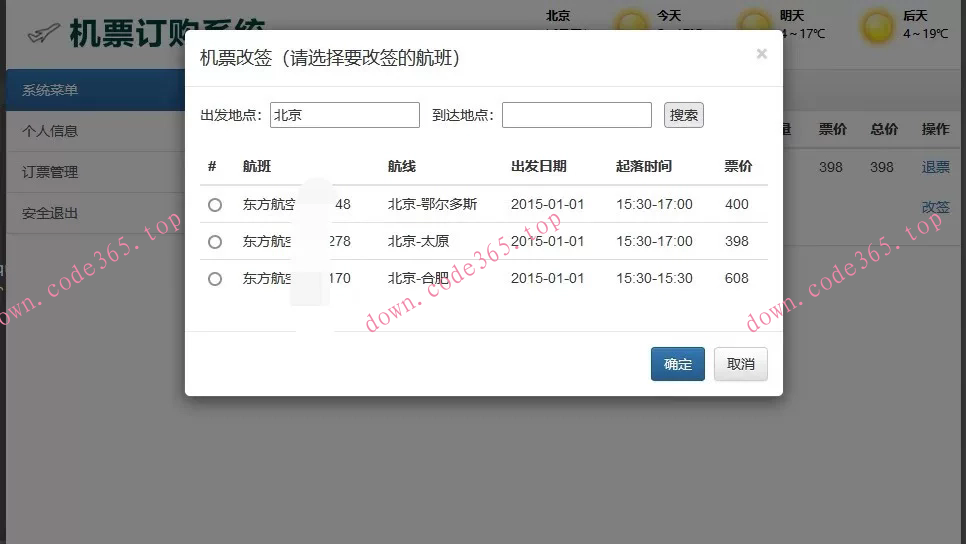Click the 退票 link in background table
The height and width of the screenshot is (544, 966).
(x=935, y=167)
